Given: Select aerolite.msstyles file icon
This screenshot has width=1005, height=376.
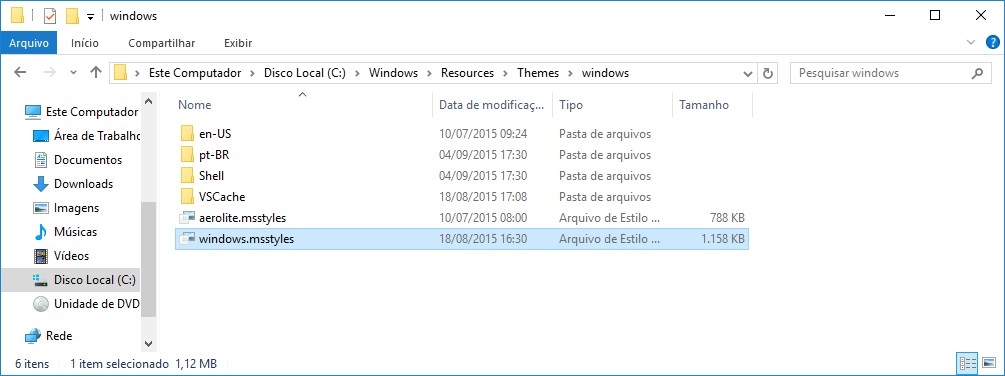Looking at the screenshot, I should point(187,218).
